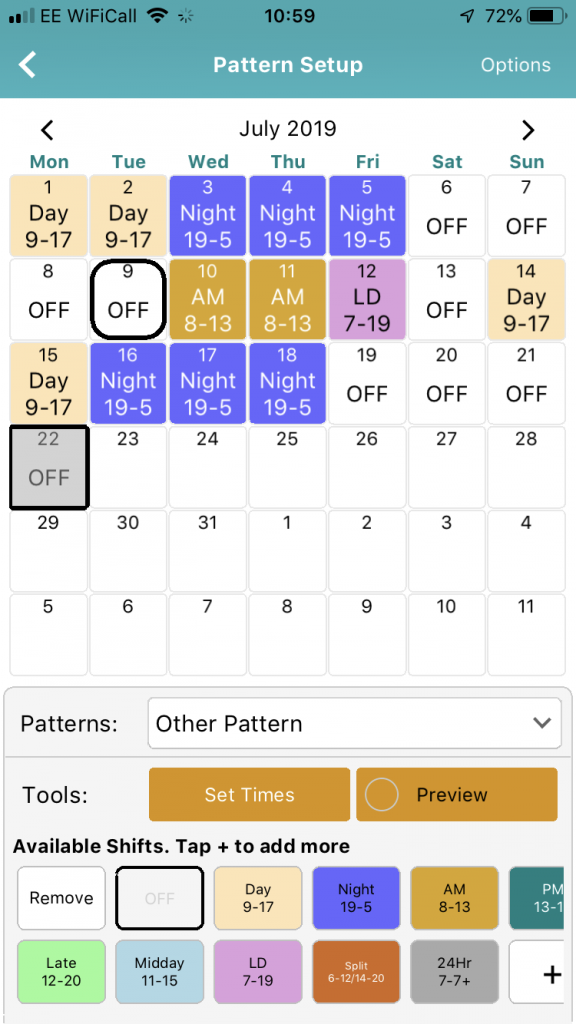Toggle the Preview mode on
Screen dimensions: 576x1024
pos(456,794)
